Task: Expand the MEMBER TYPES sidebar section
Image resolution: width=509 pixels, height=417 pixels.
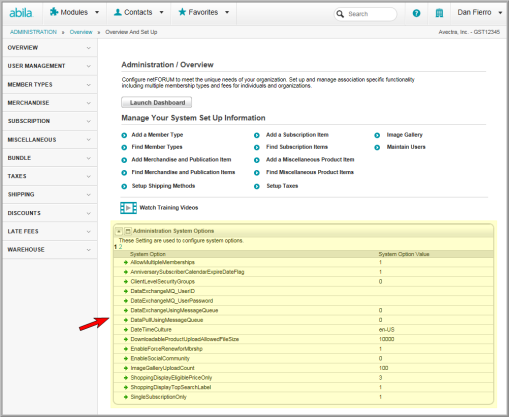Action: (x=49, y=85)
